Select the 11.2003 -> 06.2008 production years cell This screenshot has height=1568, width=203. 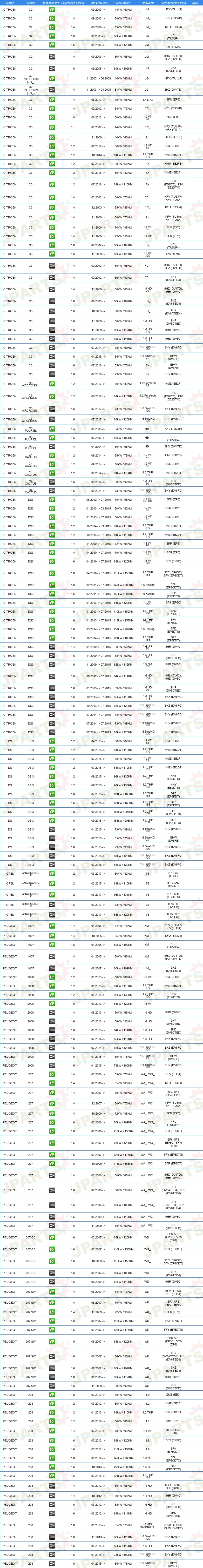tap(98, 78)
